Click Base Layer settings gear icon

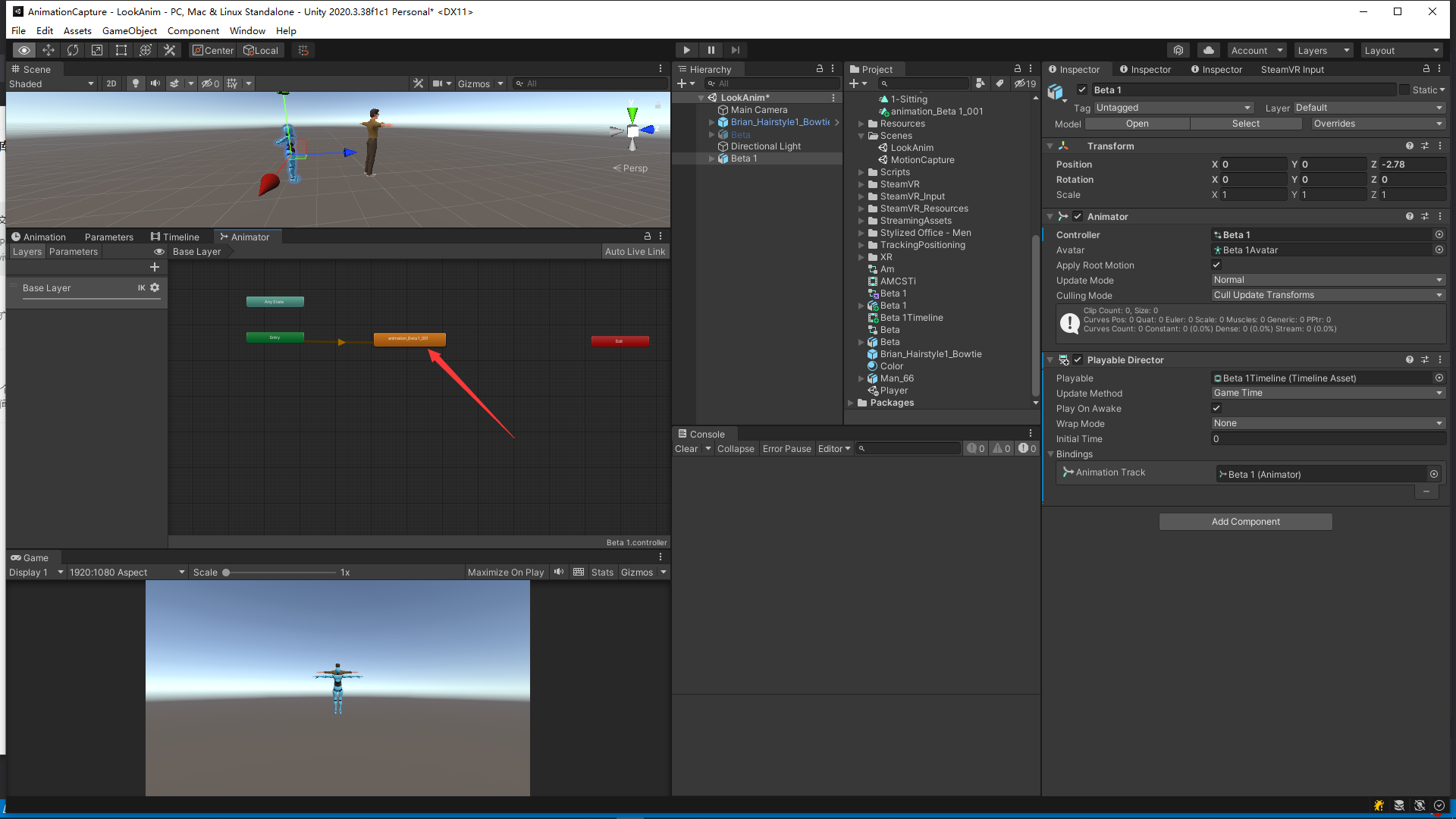pos(155,287)
